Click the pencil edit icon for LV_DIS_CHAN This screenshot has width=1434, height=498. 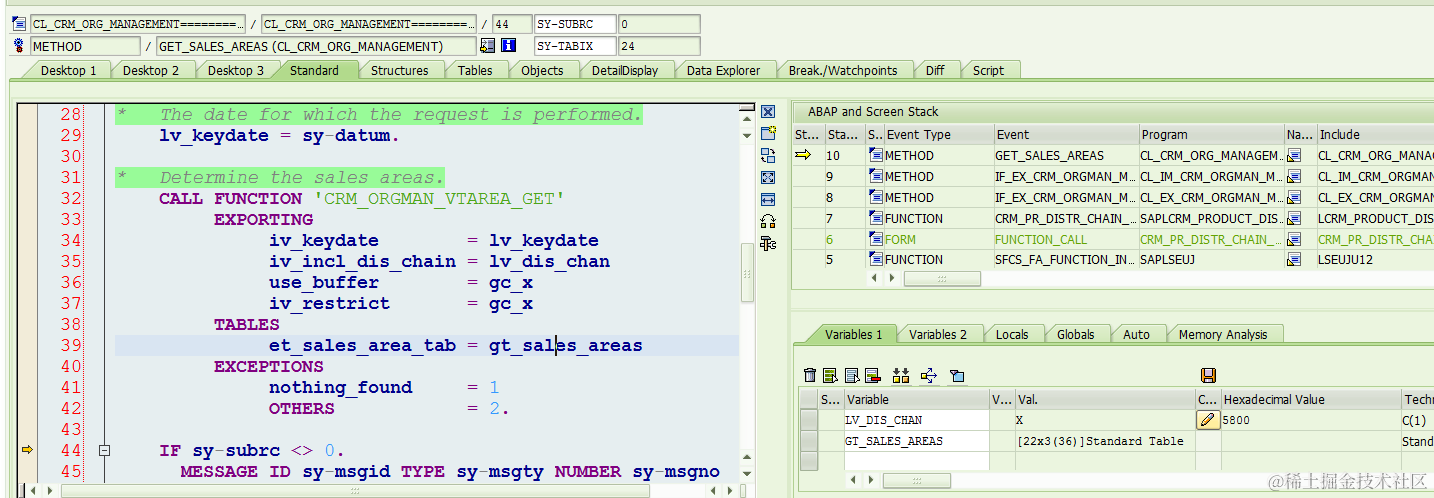pos(1208,420)
